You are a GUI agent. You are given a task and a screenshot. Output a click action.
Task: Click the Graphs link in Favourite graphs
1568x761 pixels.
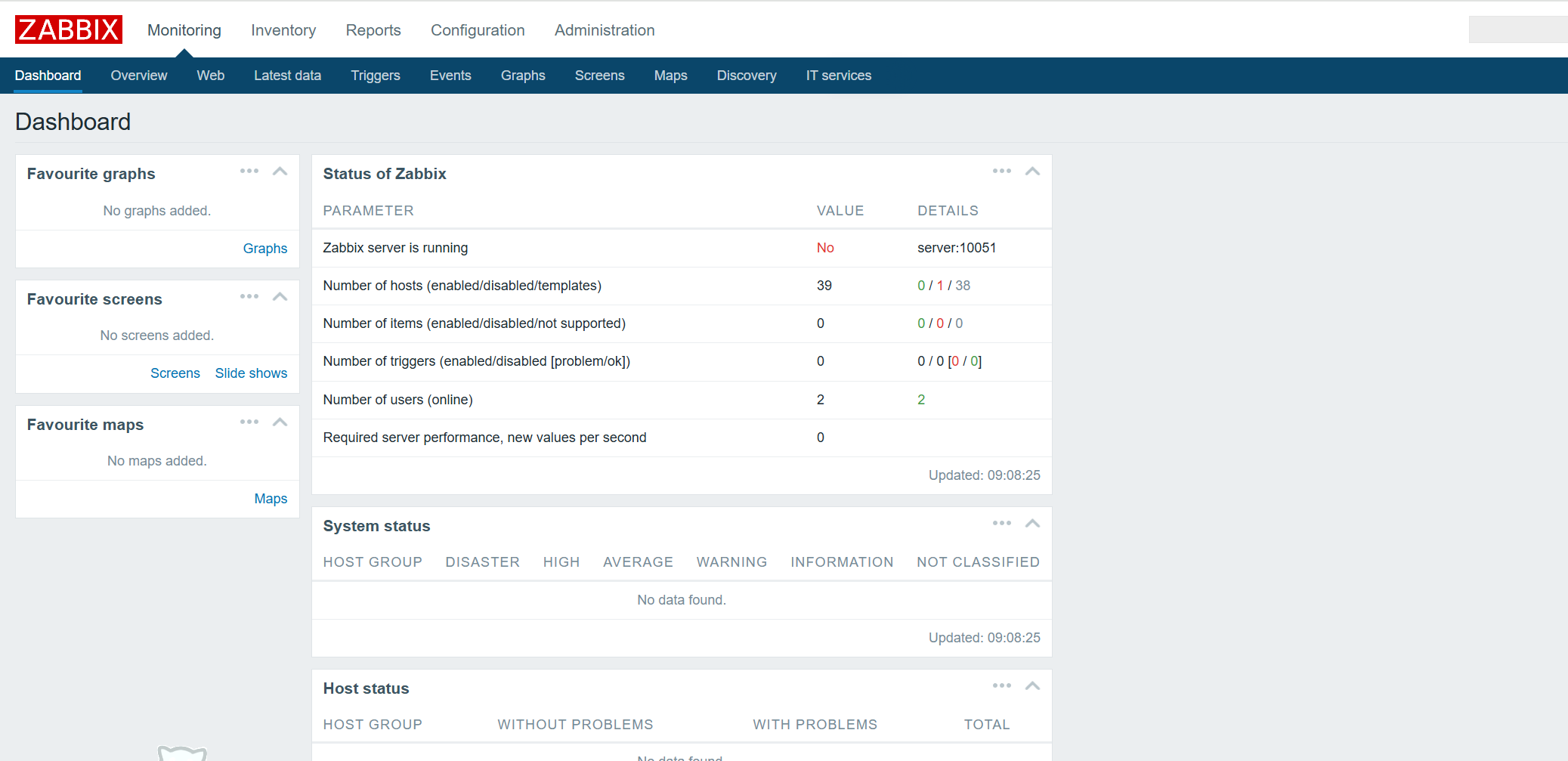[264, 249]
